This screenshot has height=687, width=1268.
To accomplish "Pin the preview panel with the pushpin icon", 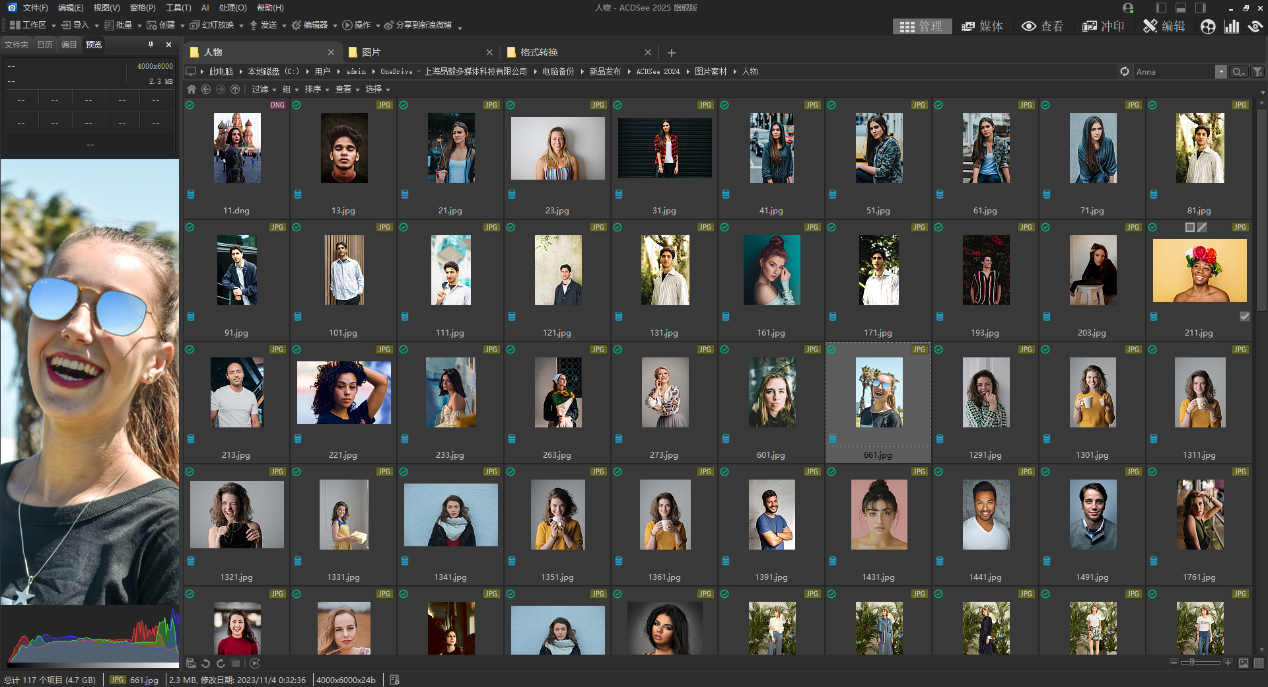I will click(151, 45).
